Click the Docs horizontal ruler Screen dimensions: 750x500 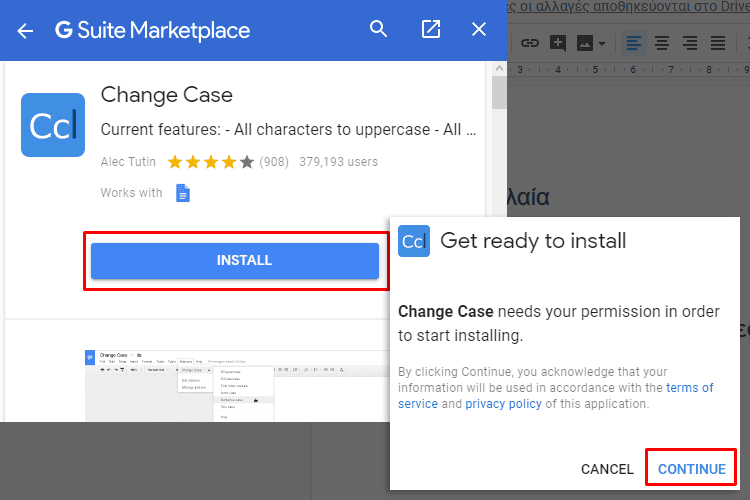click(629, 69)
